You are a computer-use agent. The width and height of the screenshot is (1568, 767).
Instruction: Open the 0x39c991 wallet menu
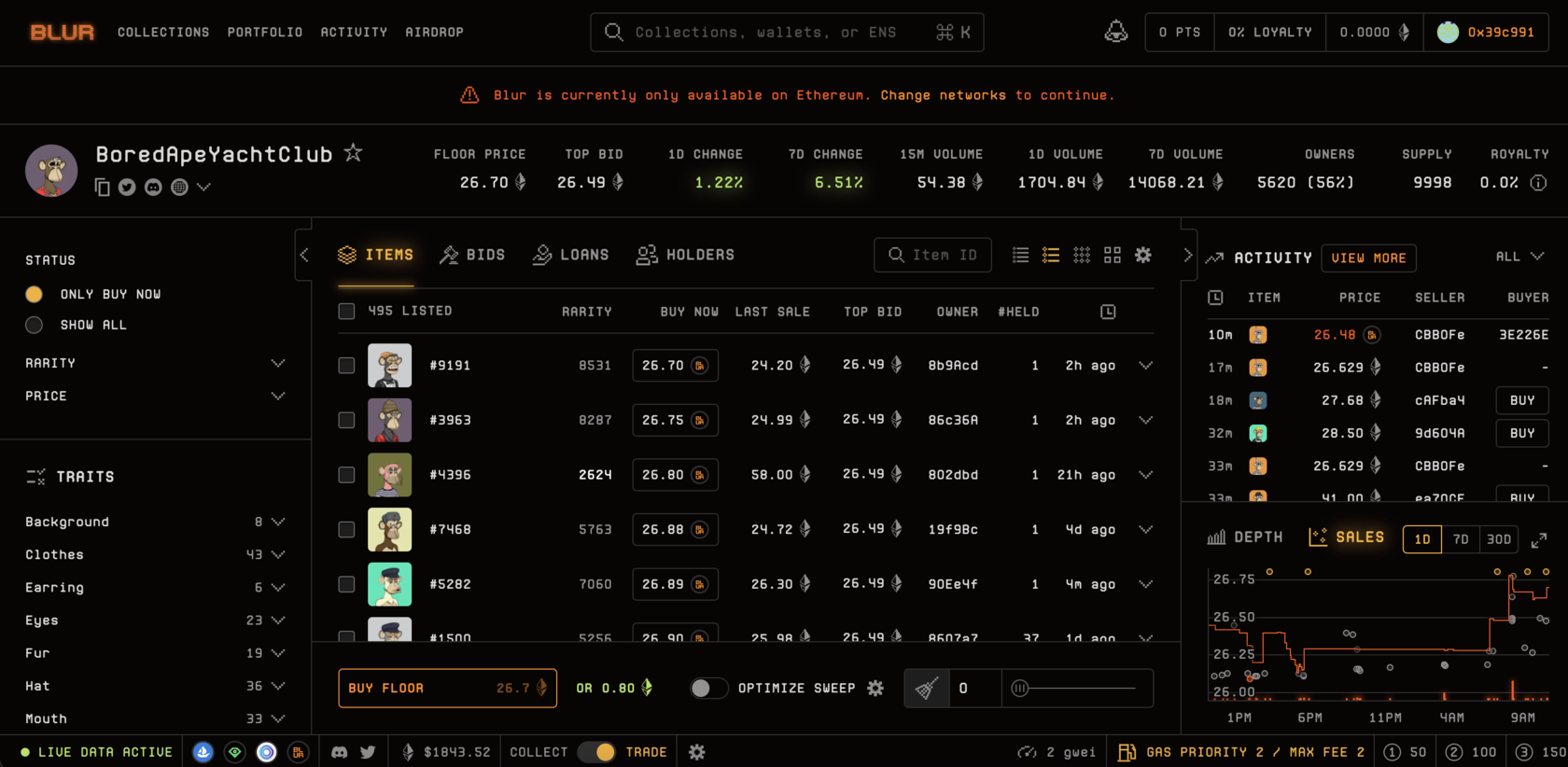click(x=1486, y=32)
